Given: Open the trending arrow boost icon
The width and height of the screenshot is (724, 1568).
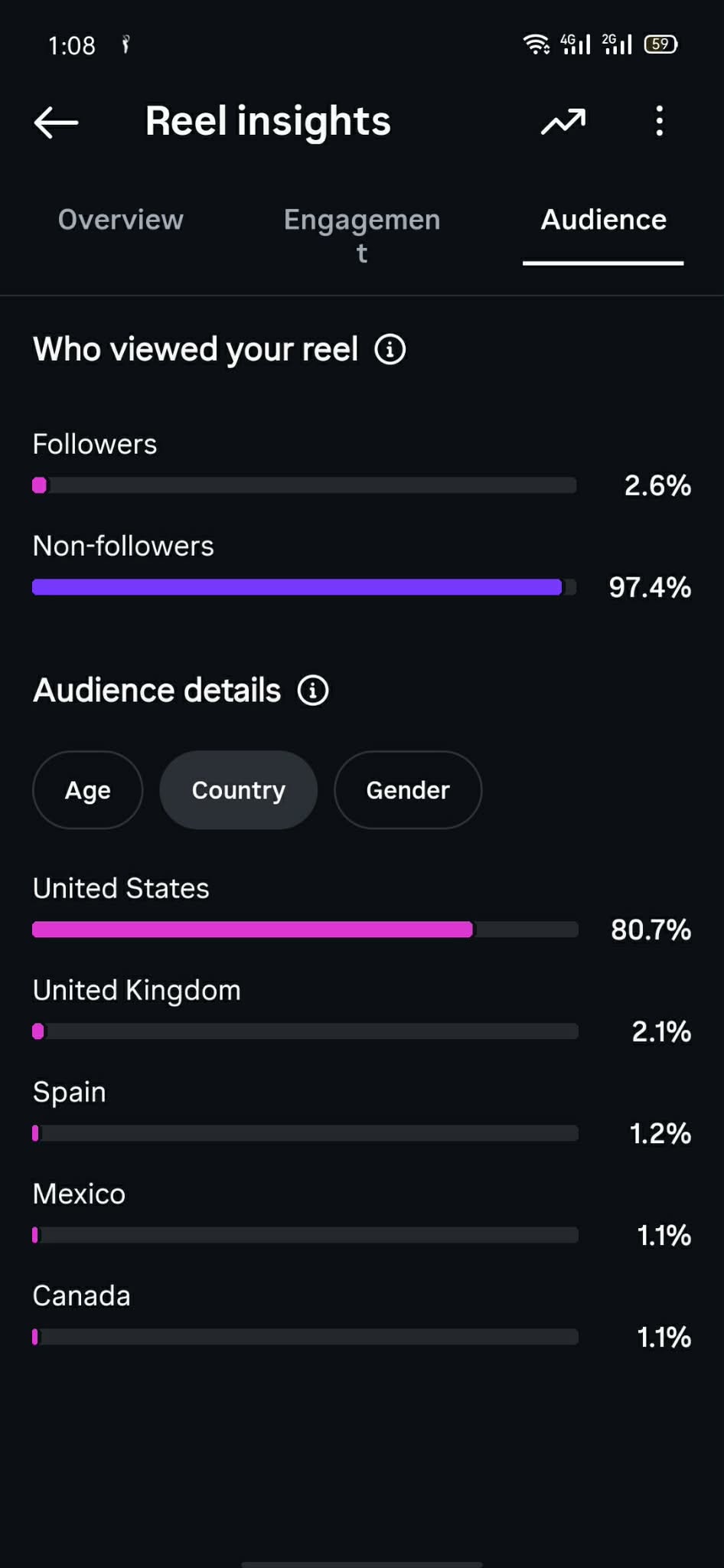Looking at the screenshot, I should click(x=563, y=122).
